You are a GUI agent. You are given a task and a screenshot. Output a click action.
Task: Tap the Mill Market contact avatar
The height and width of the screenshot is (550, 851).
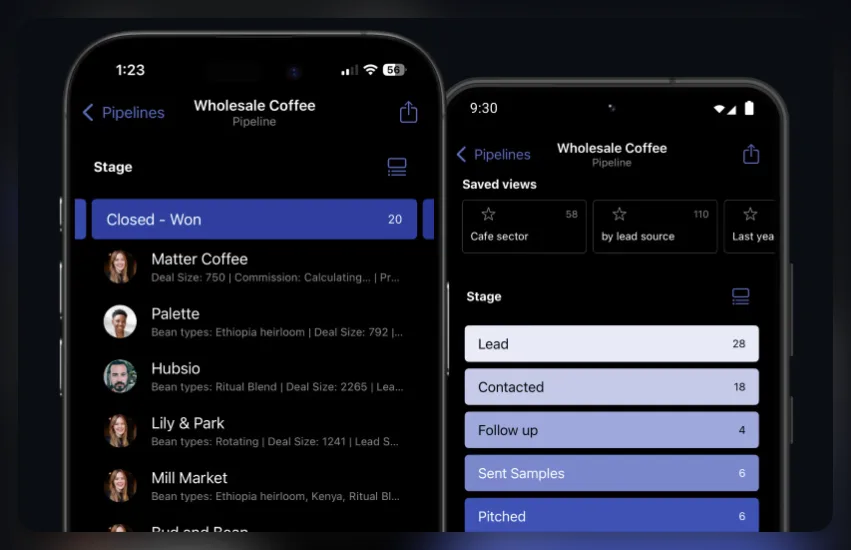click(x=120, y=485)
